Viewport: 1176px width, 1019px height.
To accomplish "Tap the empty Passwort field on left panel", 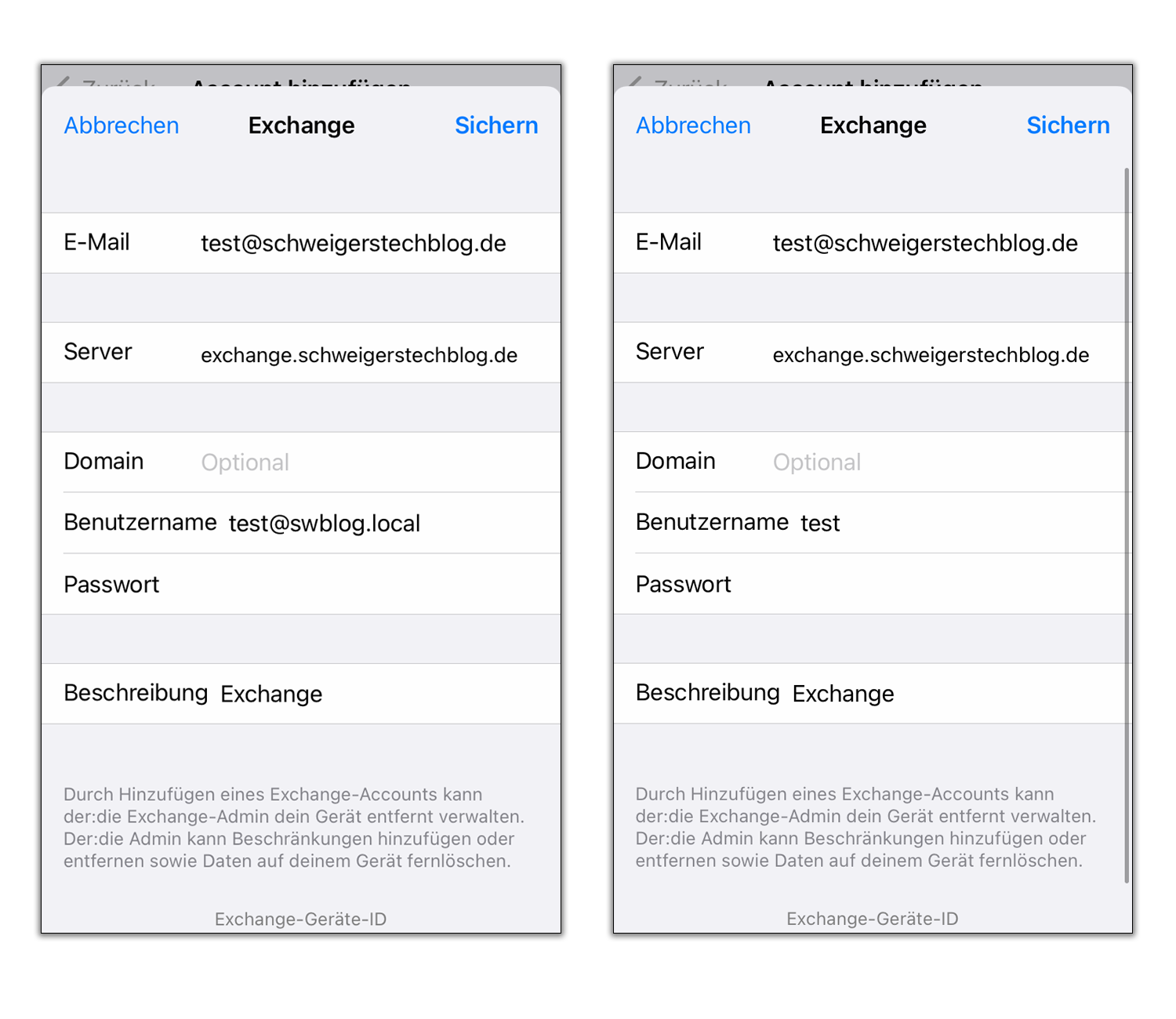I will [314, 584].
